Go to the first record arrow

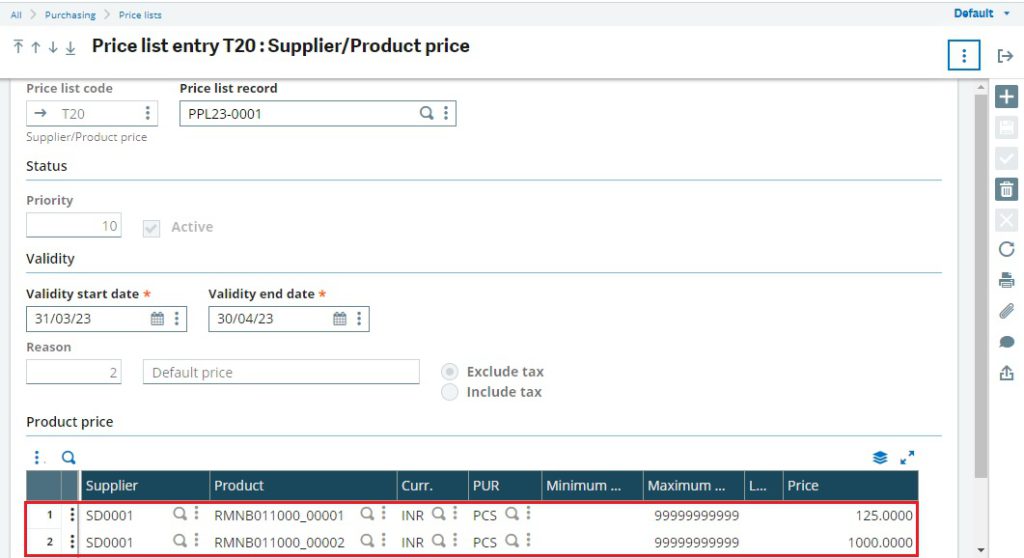pyautogui.click(x=18, y=46)
